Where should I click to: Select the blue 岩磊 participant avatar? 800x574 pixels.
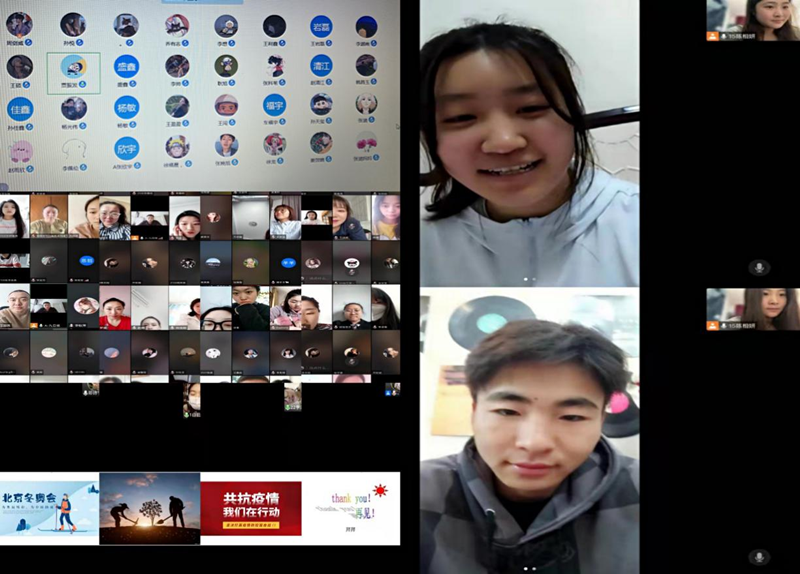(x=320, y=26)
